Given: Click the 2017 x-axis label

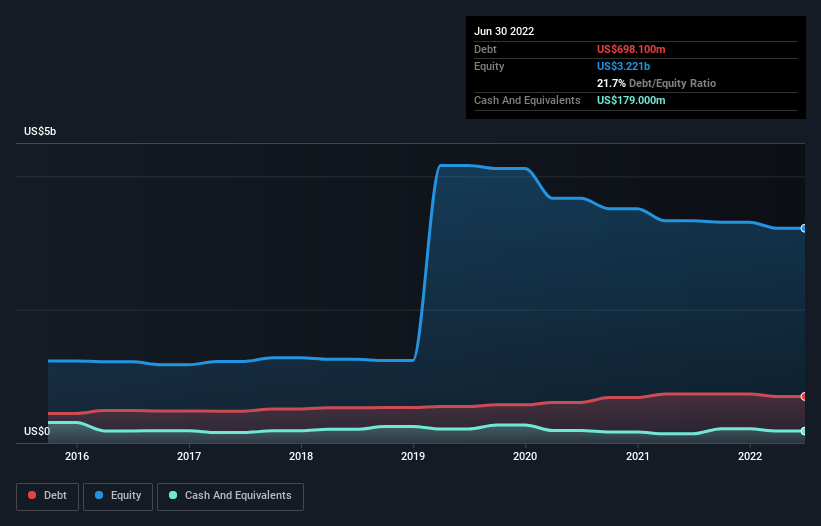Looking at the screenshot, I should (x=189, y=456).
